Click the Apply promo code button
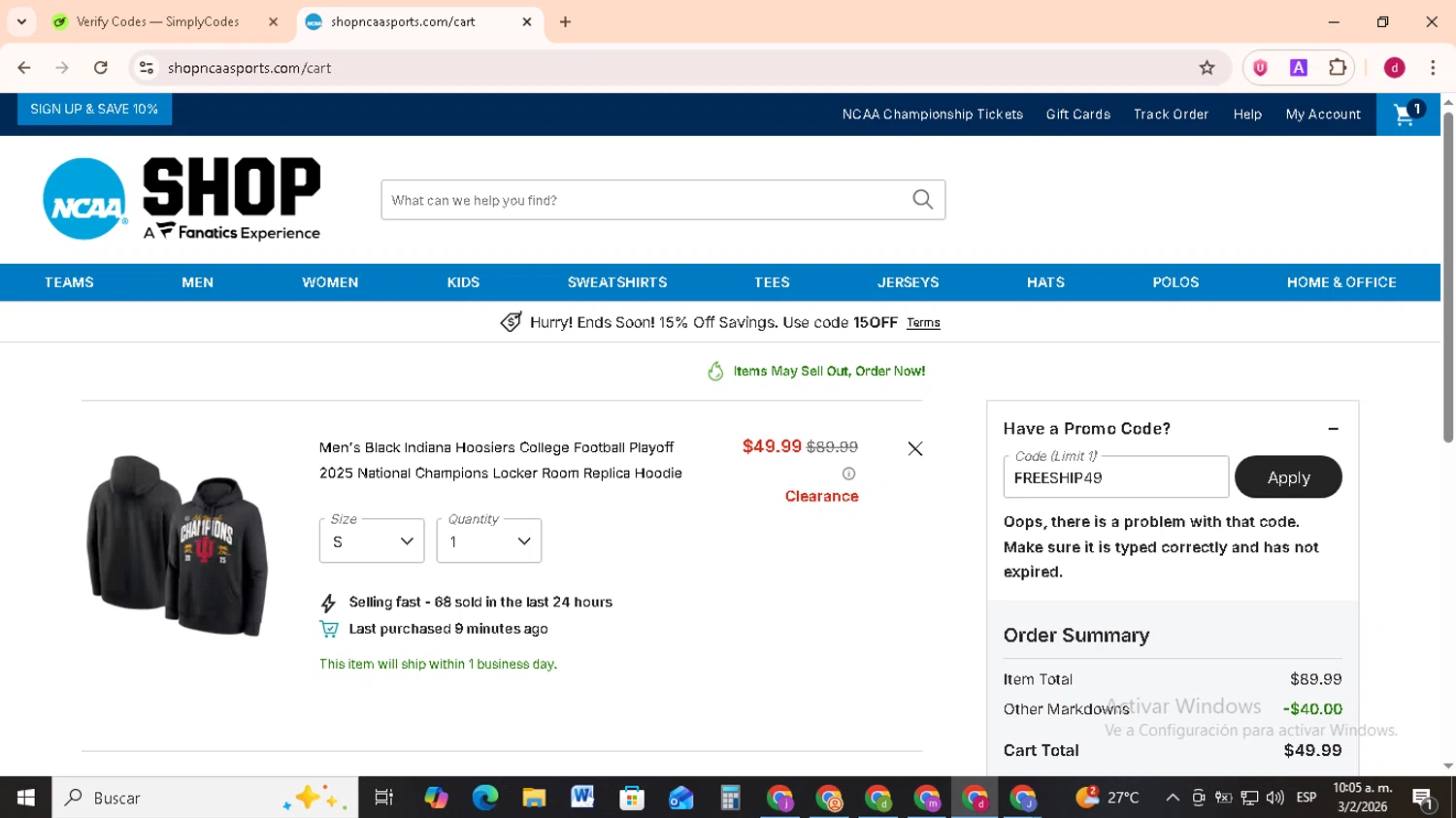 (x=1288, y=477)
